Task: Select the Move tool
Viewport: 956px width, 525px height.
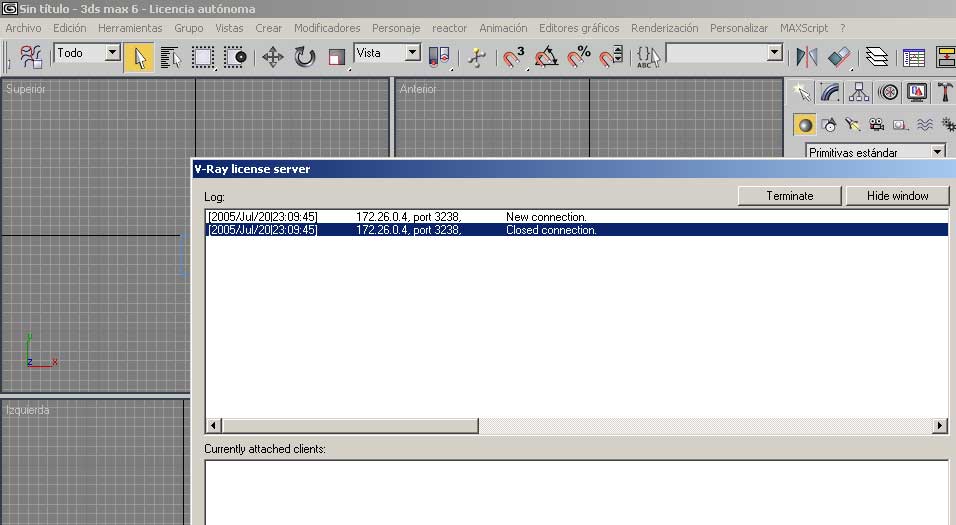Action: coord(273,58)
